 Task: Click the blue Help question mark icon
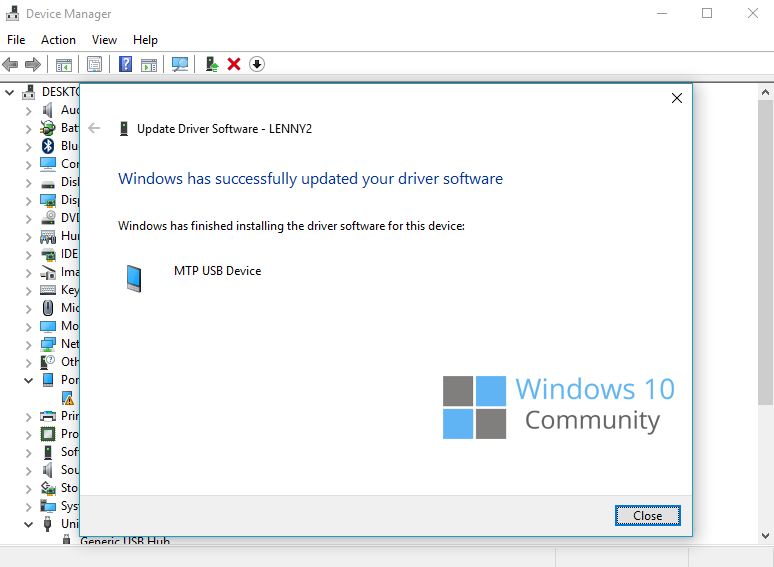[125, 64]
